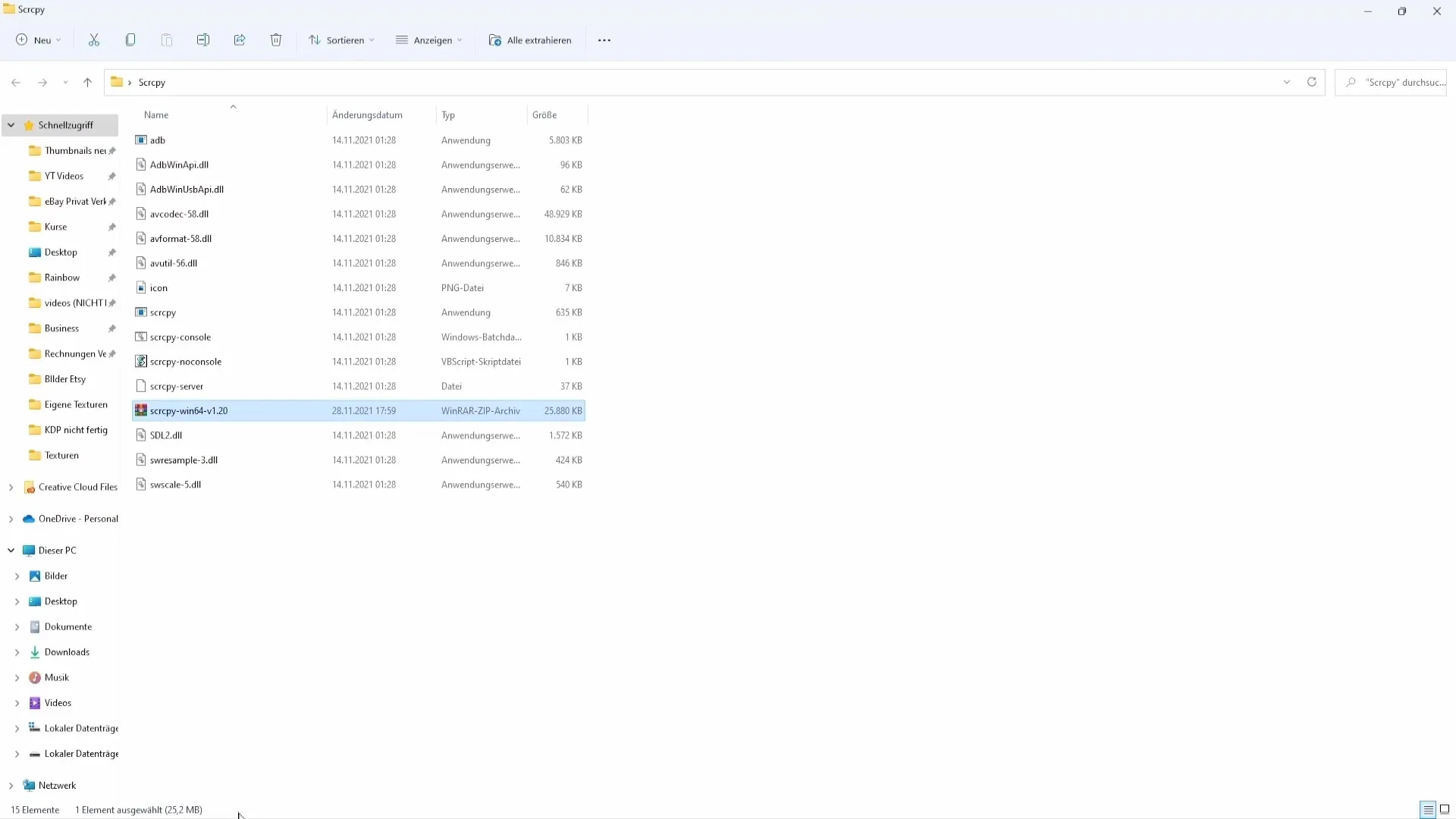Click the search magnifier icon
The width and height of the screenshot is (1456, 819).
(x=1351, y=83)
